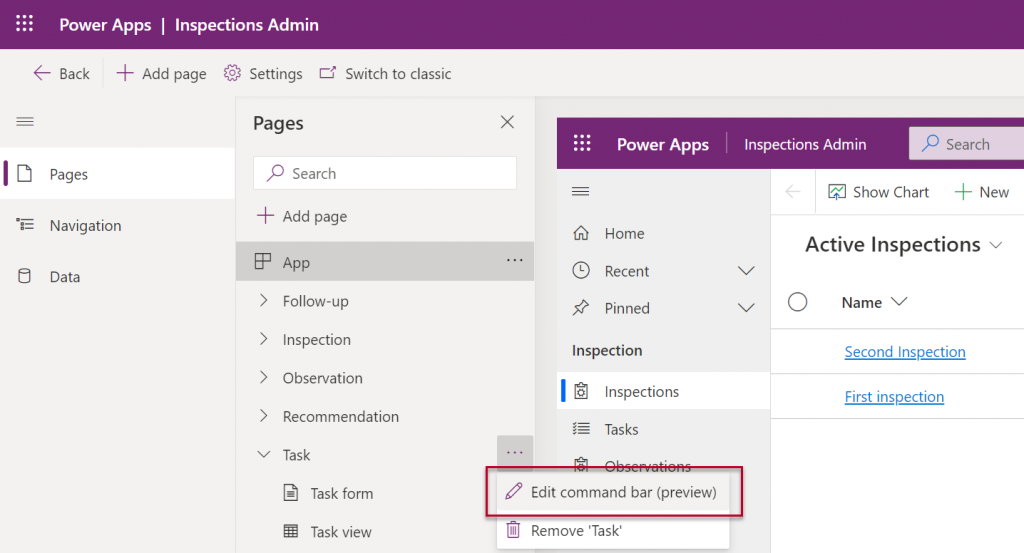Toggle the preview site map hamburger
1024x553 pixels.
coord(581,191)
